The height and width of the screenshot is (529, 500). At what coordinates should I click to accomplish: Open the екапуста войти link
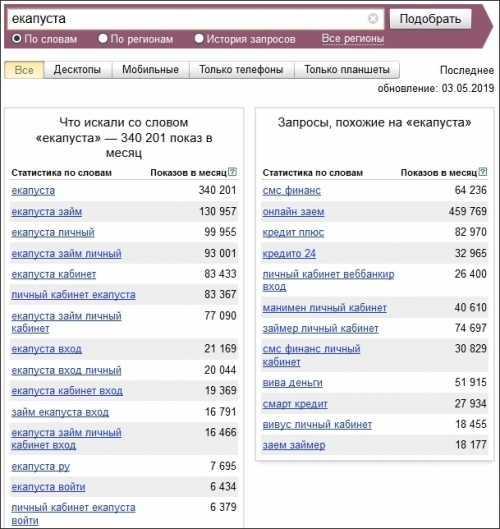[x=48, y=487]
